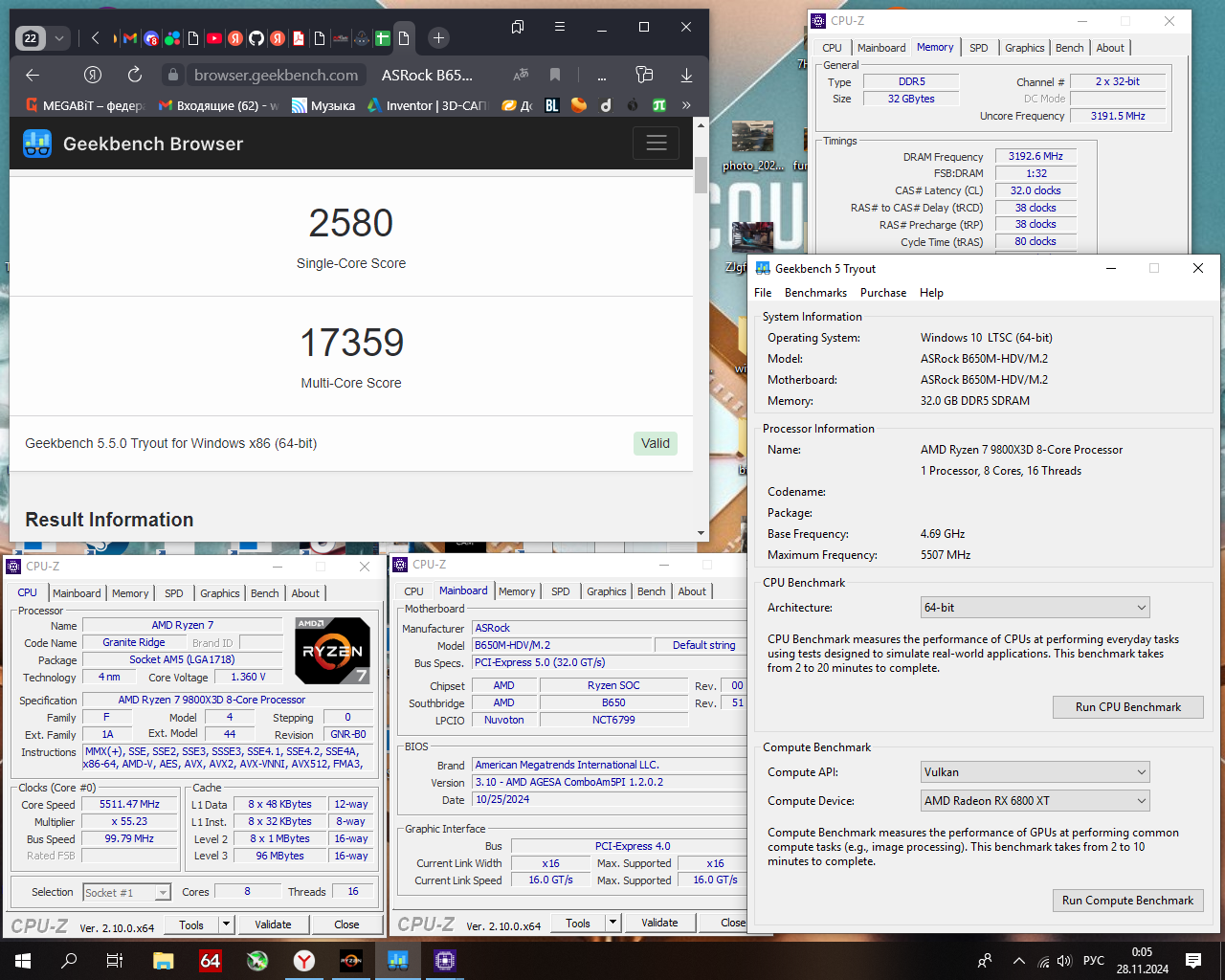Screen dimensions: 1225x980
Task: Select the photo_202 desktop thumbnail
Action: click(752, 145)
